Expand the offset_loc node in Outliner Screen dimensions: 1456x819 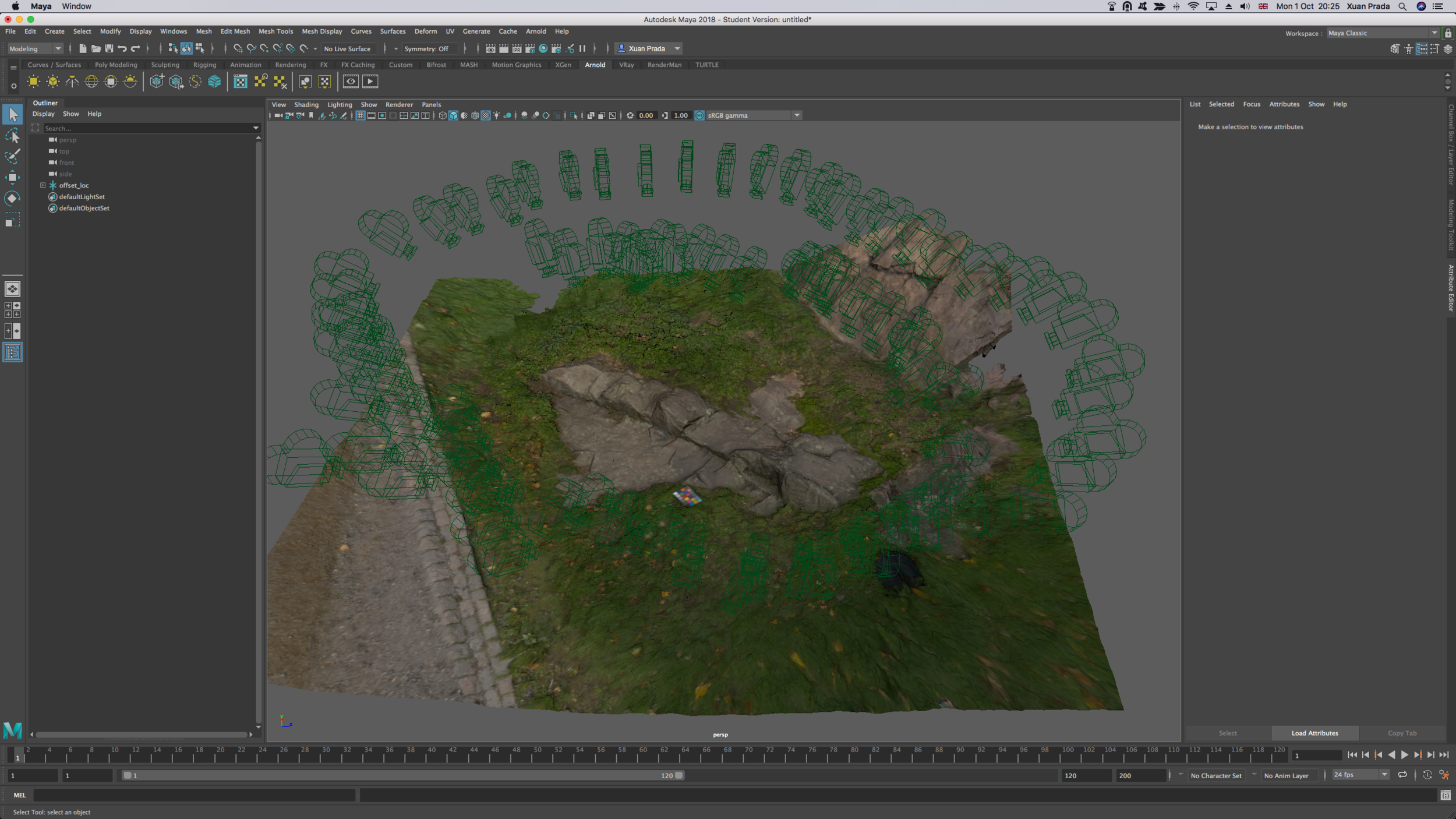coord(43,185)
